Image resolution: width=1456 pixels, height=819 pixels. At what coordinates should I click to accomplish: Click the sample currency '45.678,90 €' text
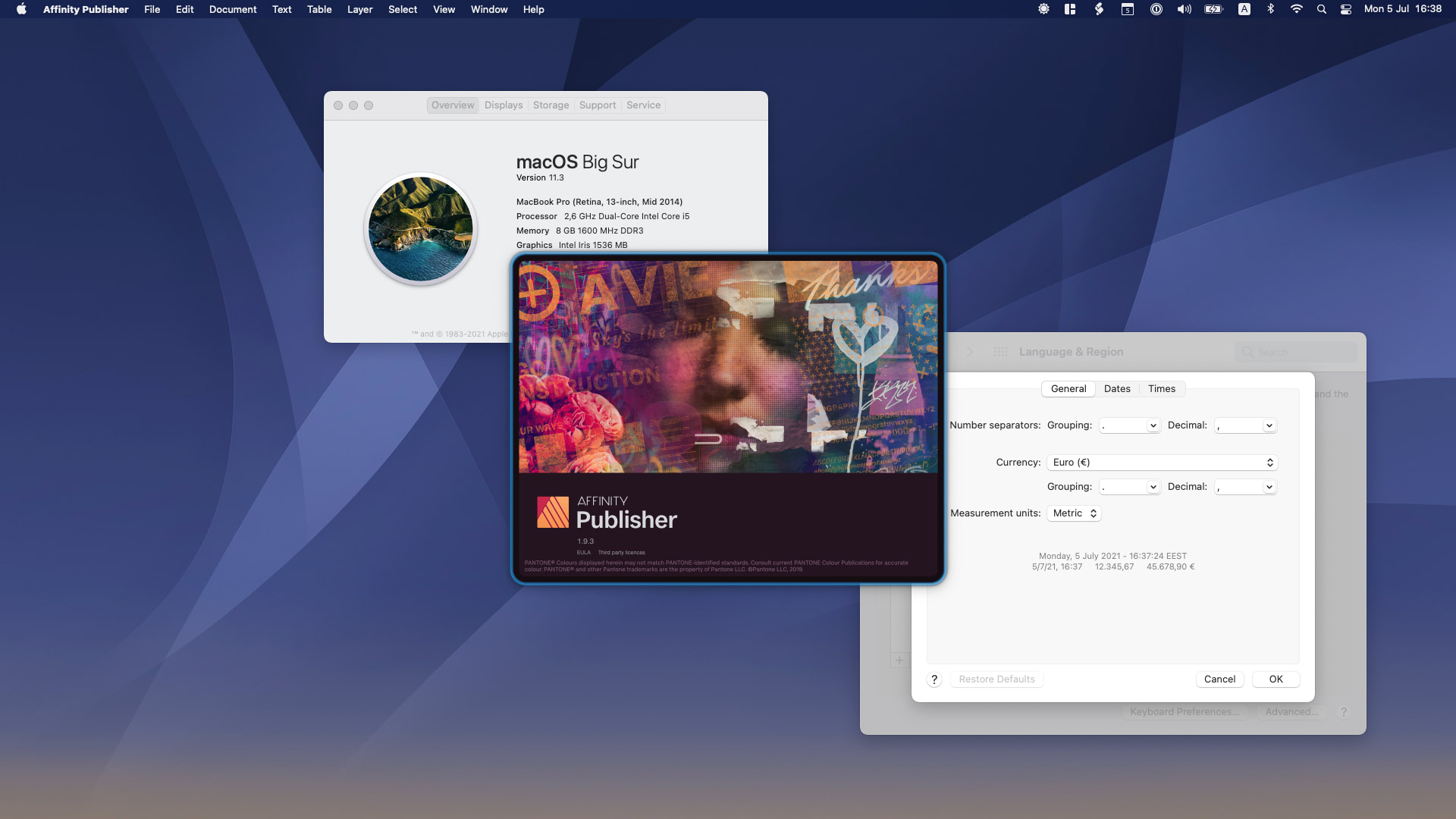[x=1170, y=567]
